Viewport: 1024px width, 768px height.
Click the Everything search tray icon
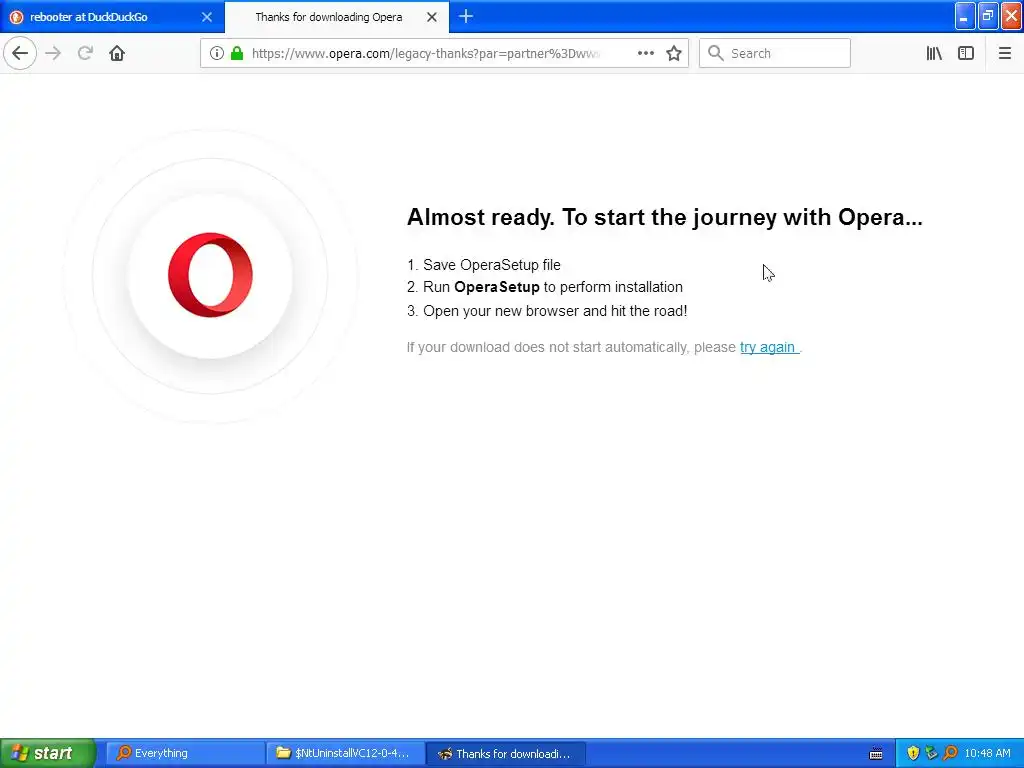[x=950, y=753]
